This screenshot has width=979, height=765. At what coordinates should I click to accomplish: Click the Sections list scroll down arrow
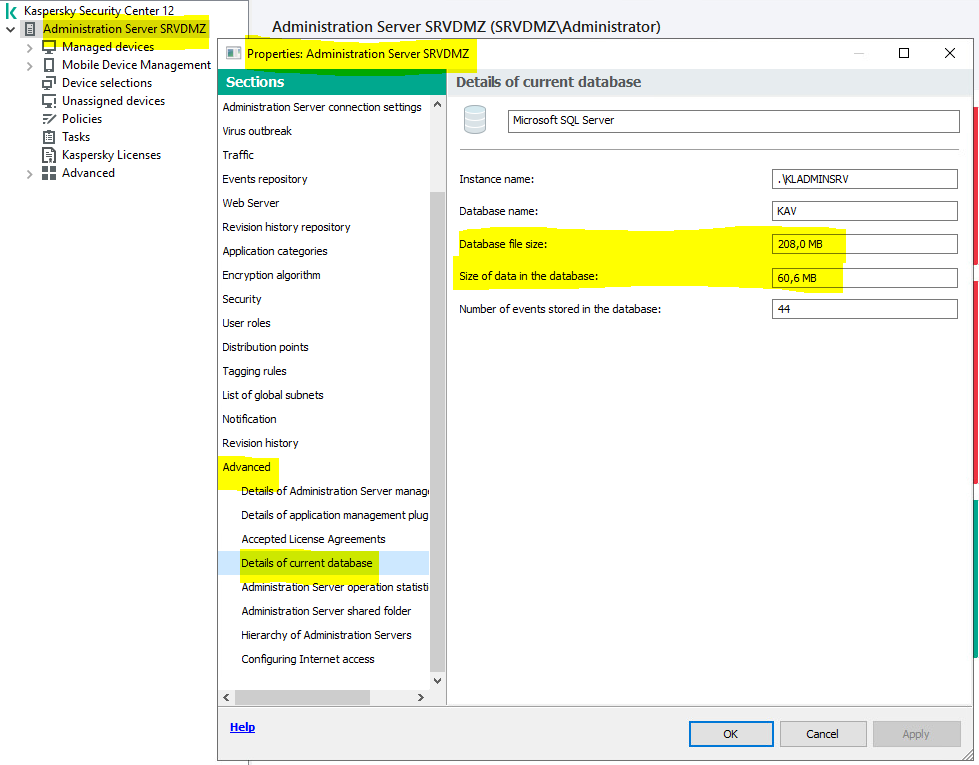(x=437, y=681)
